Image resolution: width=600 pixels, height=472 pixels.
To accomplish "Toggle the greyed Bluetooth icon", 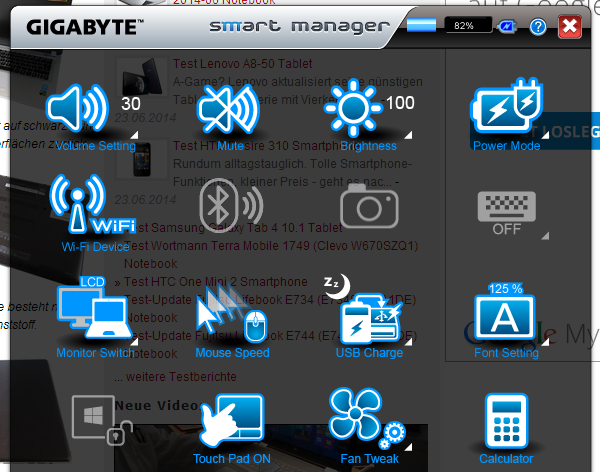I will click(231, 206).
